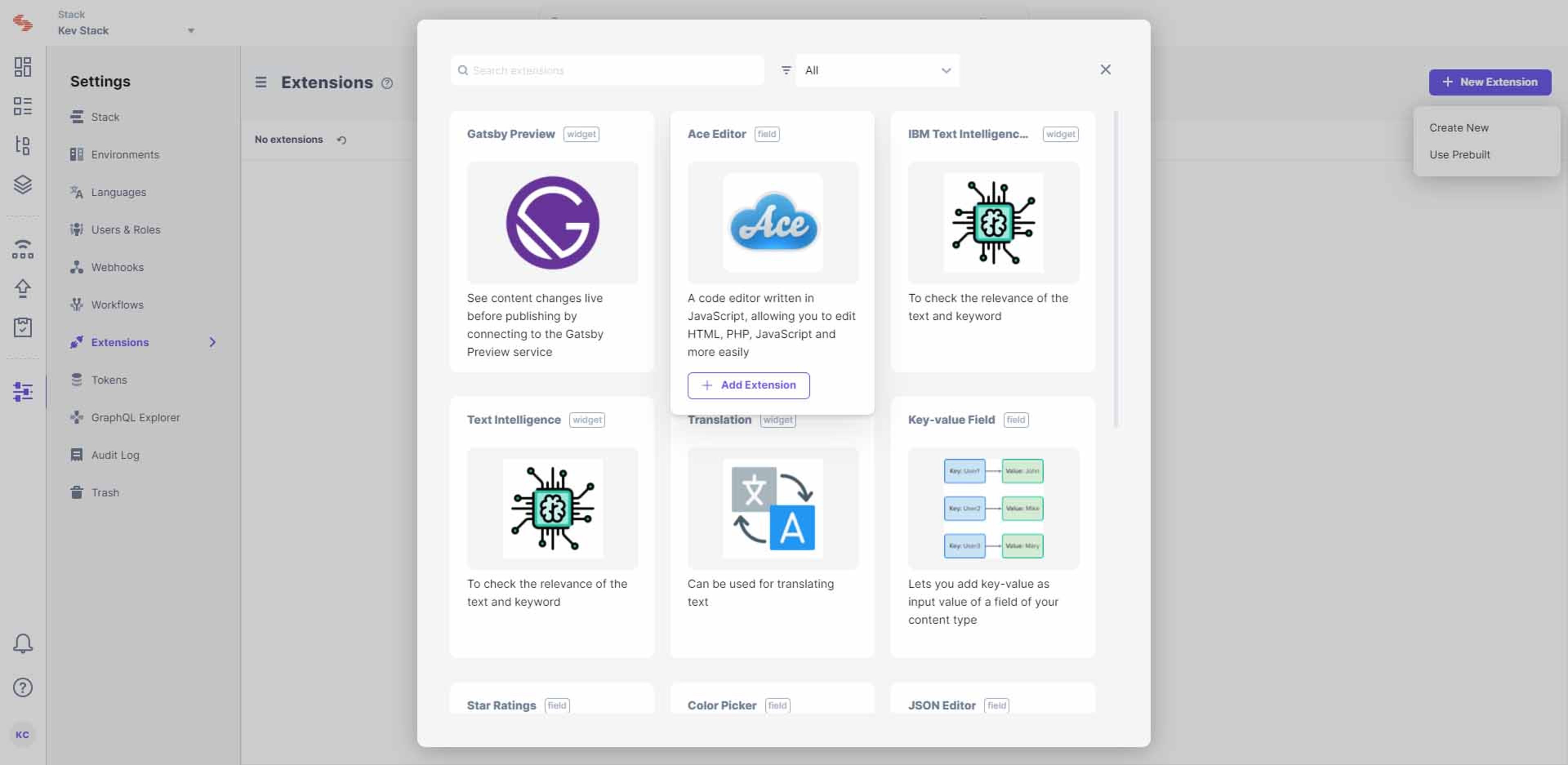Choose Use Prebuilt menu option
The image size is (1568, 765).
(1459, 155)
